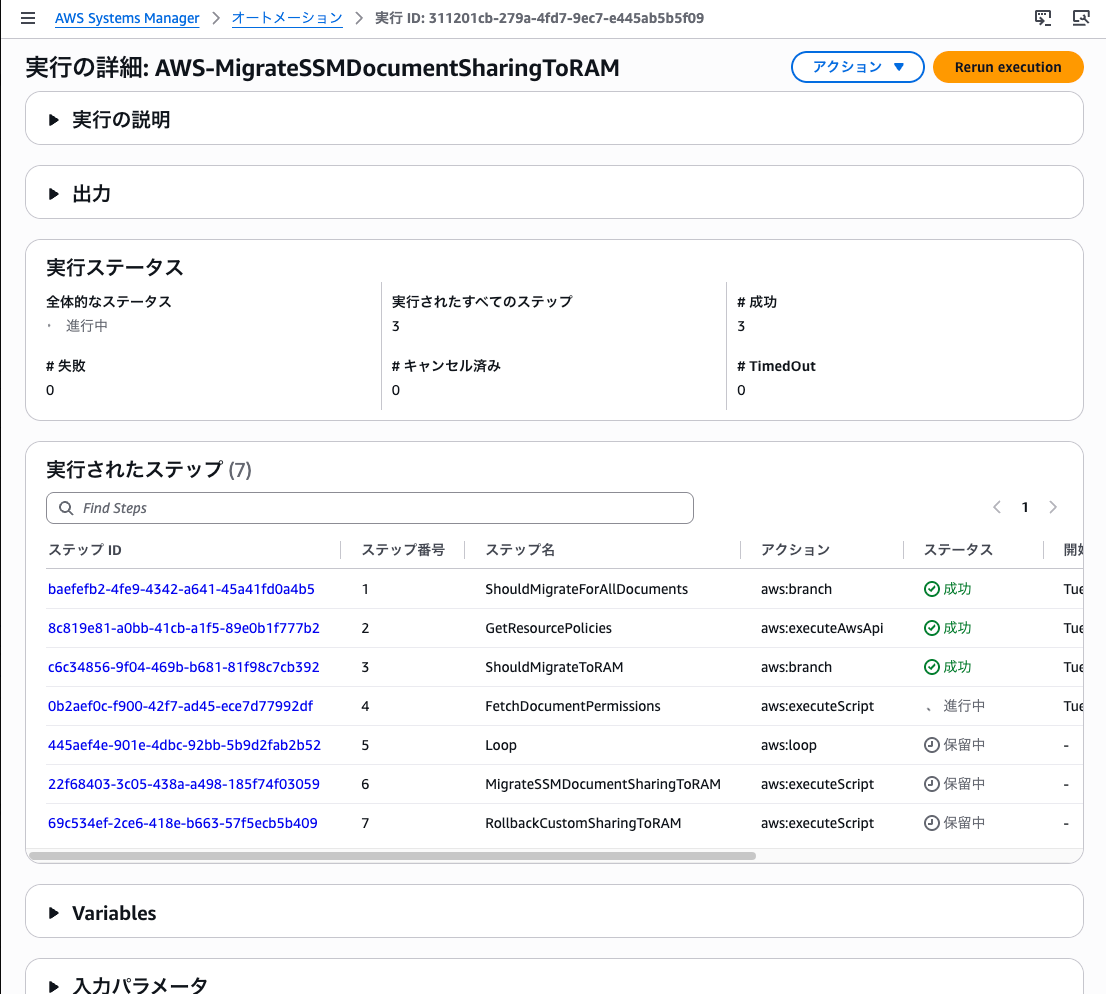Screen dimensions: 1106x994
Task: Expand the 出力 section
Action: point(54,194)
